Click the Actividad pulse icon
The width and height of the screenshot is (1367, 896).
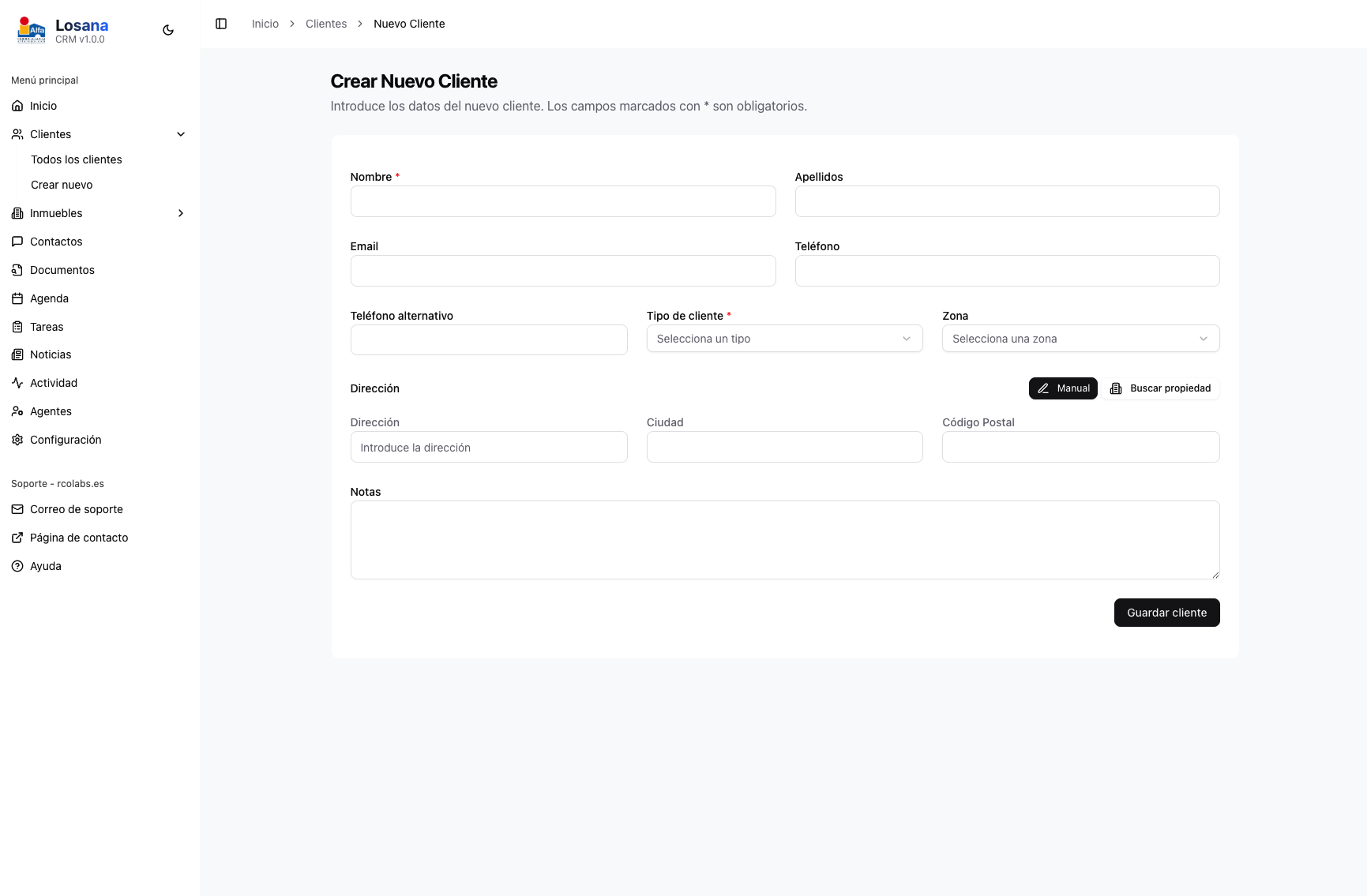(17, 383)
